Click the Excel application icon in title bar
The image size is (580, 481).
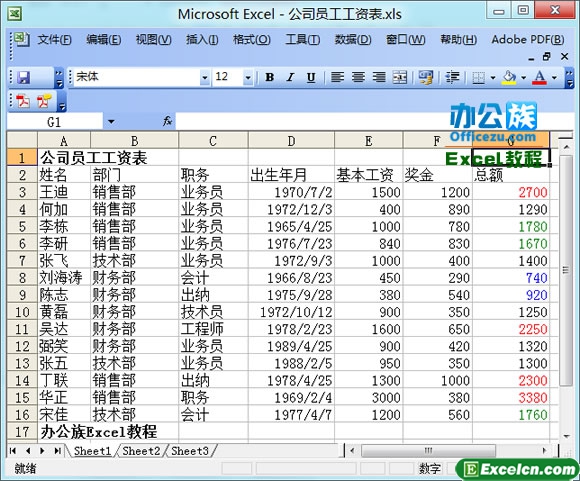14,14
